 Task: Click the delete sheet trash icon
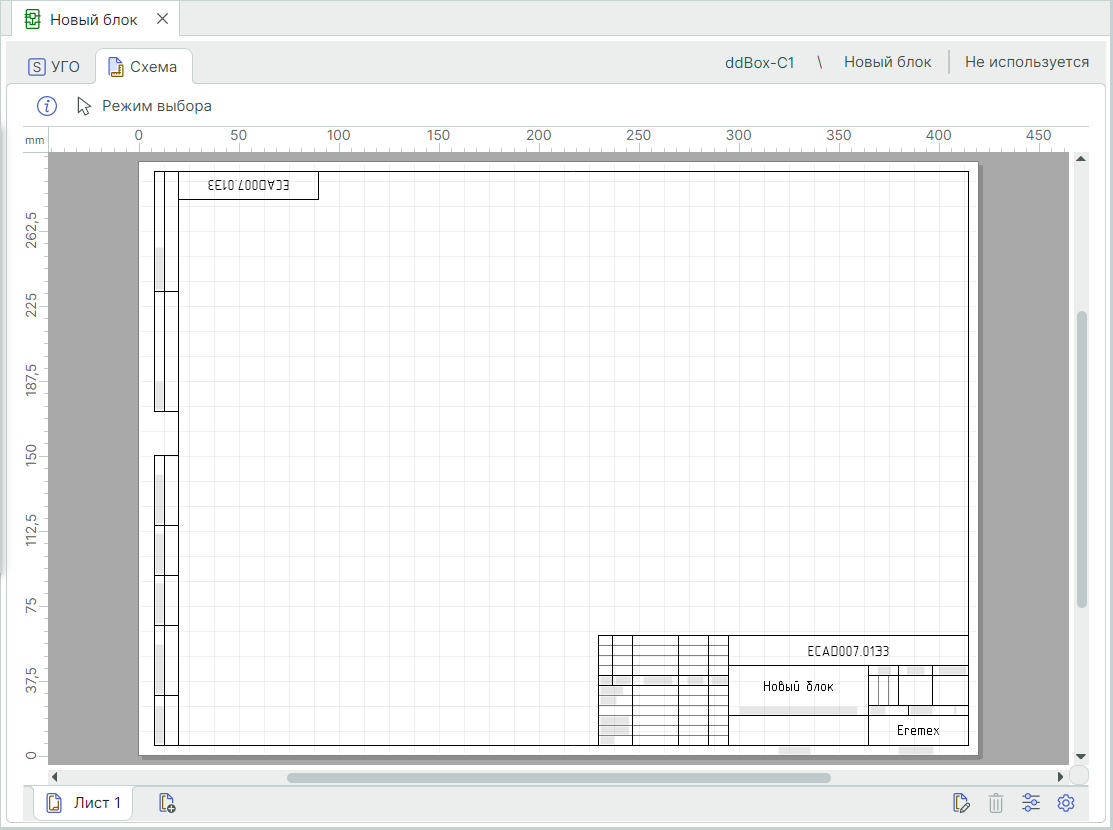point(996,802)
